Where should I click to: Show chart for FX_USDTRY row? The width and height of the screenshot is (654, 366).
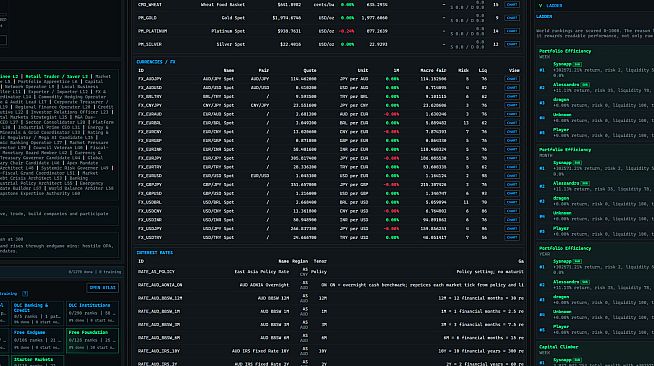point(512,238)
